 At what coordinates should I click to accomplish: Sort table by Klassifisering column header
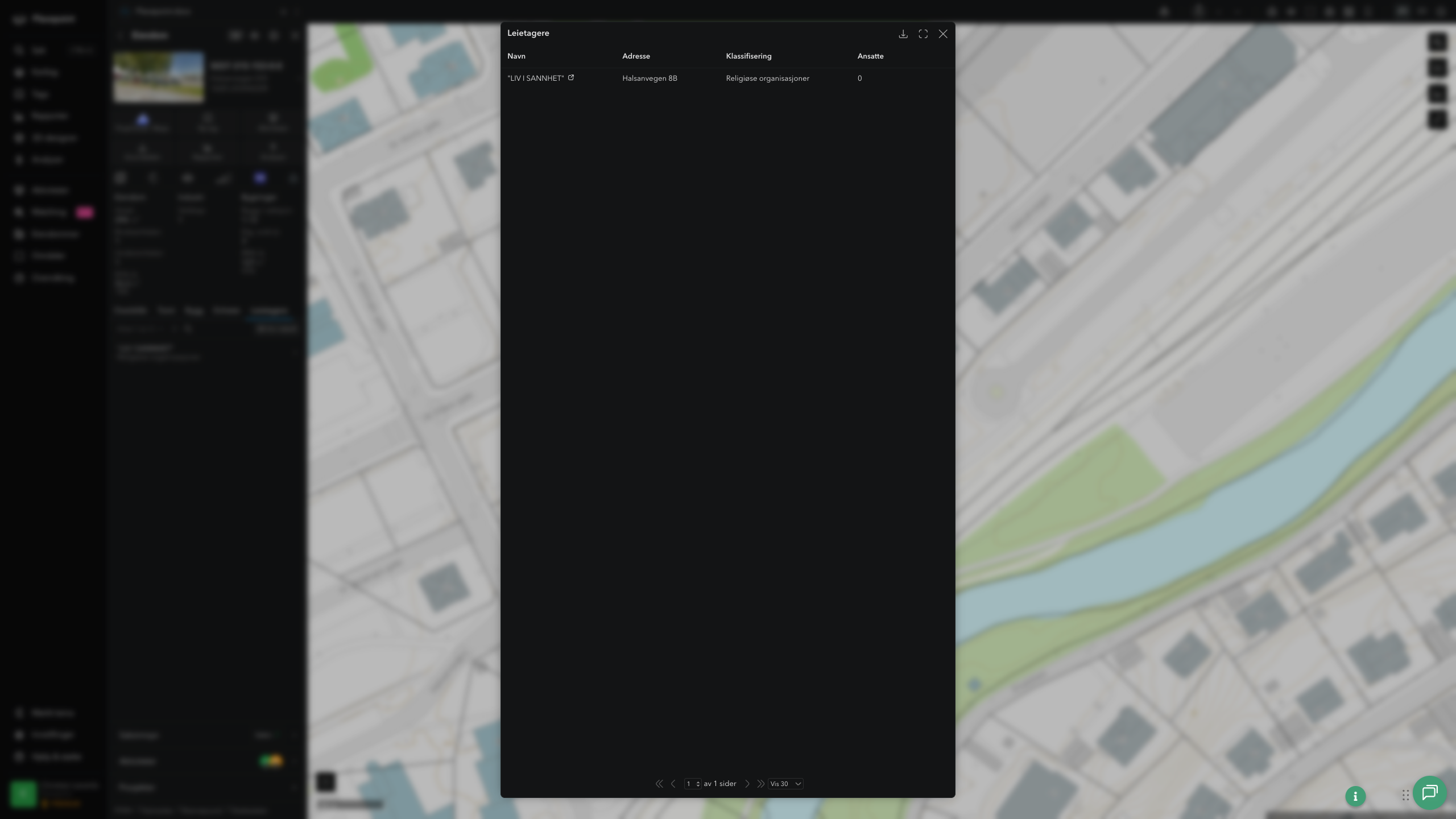[748, 56]
